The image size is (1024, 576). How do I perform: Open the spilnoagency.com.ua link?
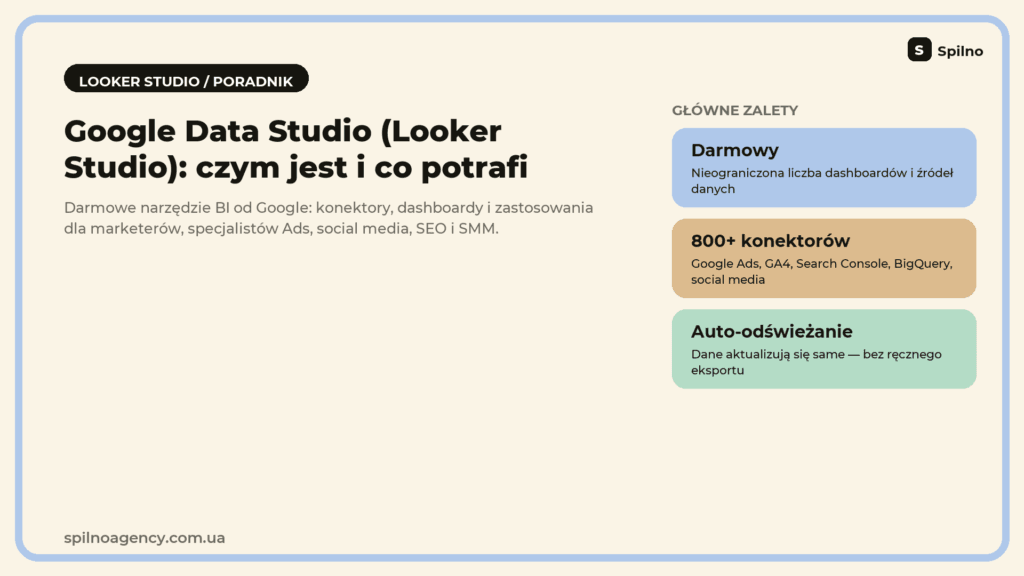(x=144, y=538)
